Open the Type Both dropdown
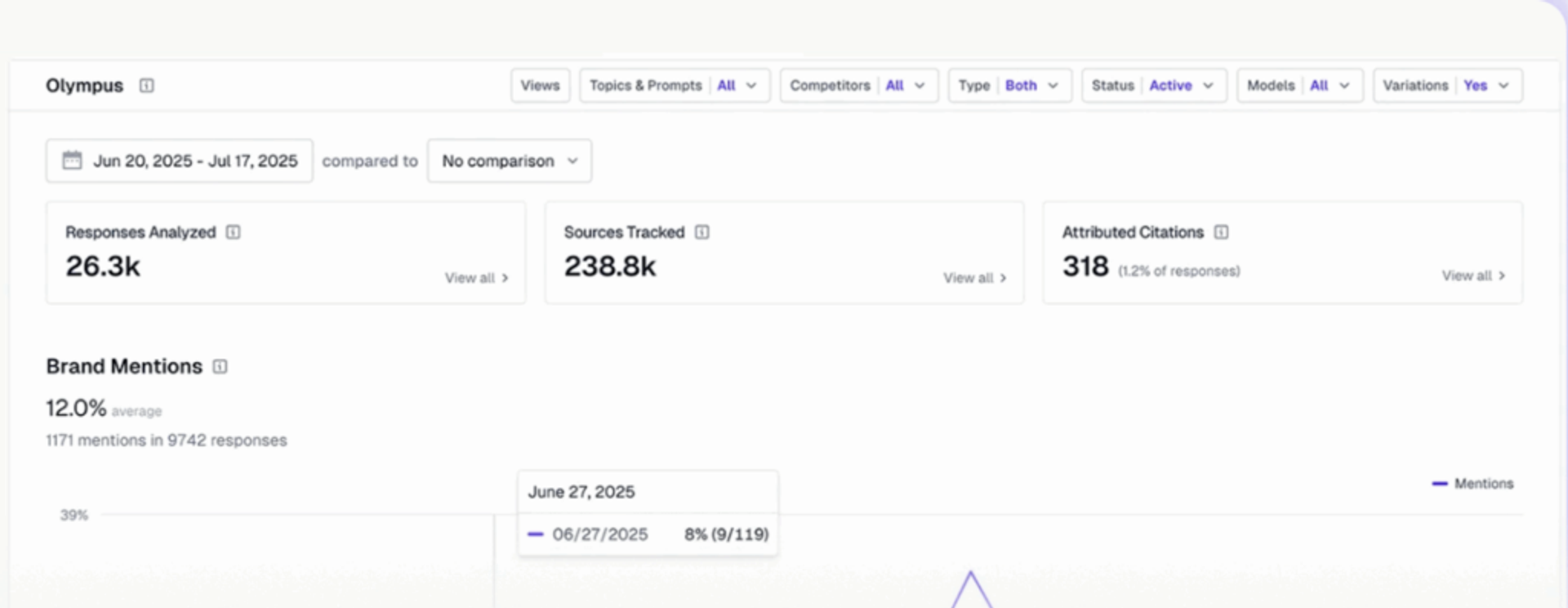Viewport: 1568px width, 608px height. pyautogui.click(x=1010, y=86)
